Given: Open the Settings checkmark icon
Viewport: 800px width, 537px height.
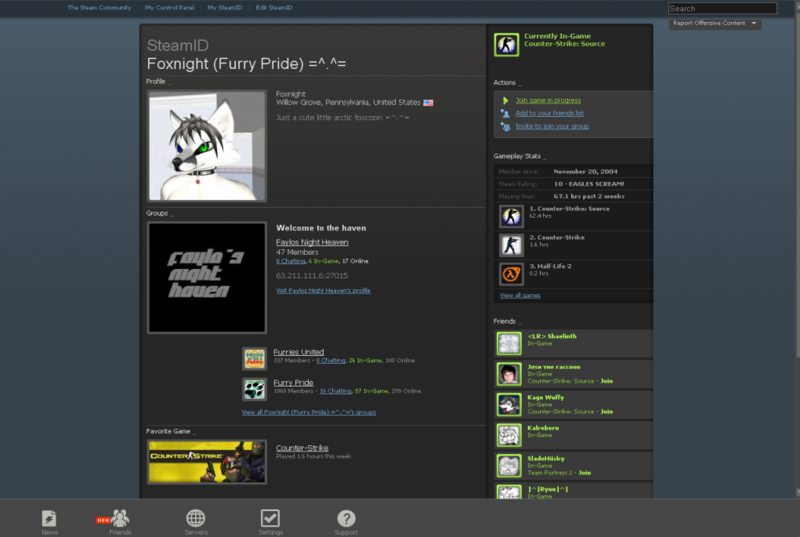Looking at the screenshot, I should (x=270, y=518).
